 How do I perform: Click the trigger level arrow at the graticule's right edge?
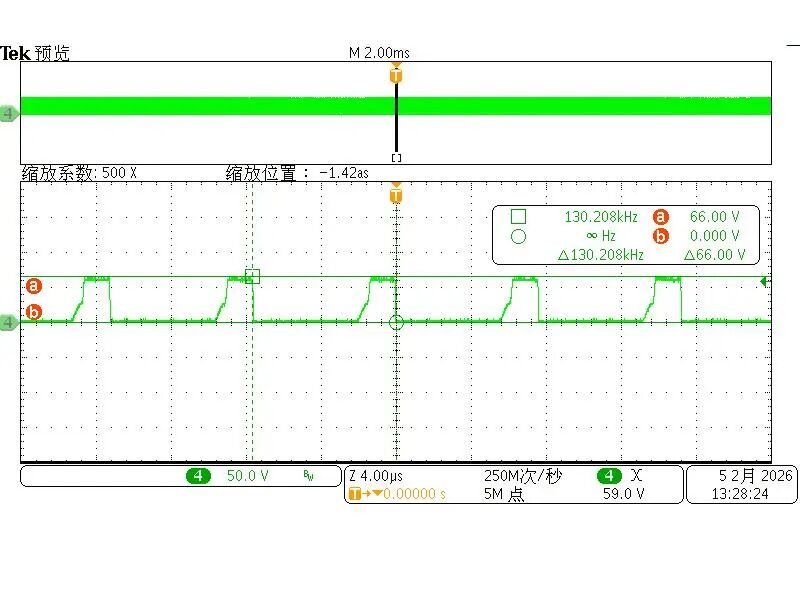764,282
